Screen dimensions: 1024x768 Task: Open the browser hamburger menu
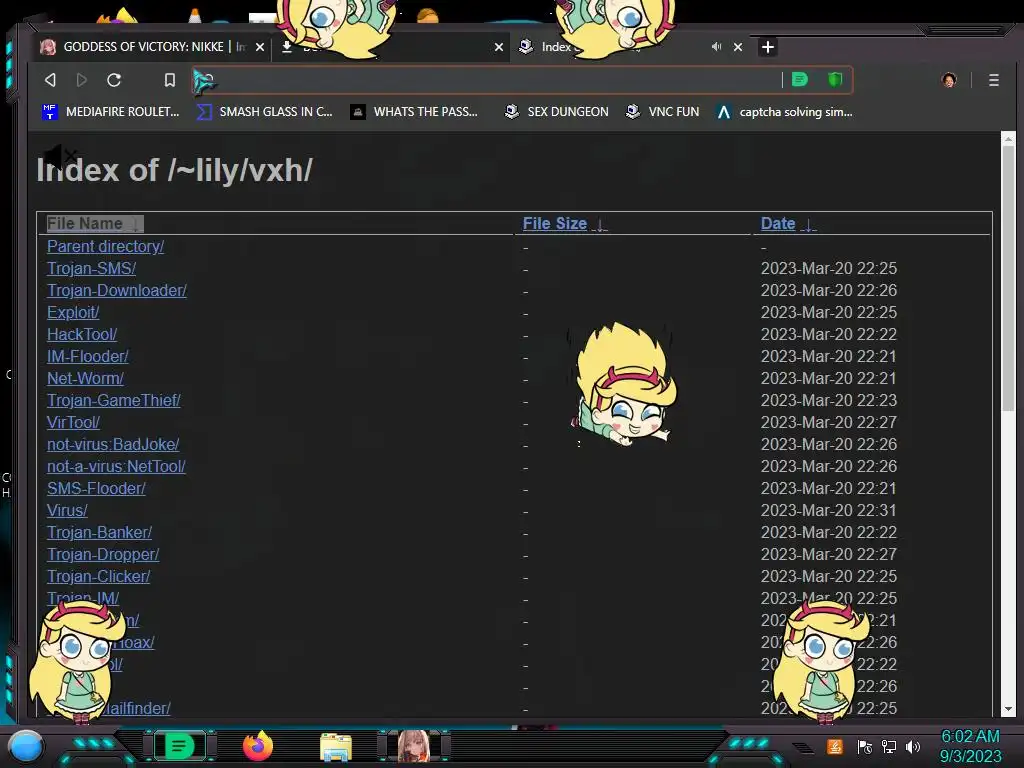click(993, 80)
